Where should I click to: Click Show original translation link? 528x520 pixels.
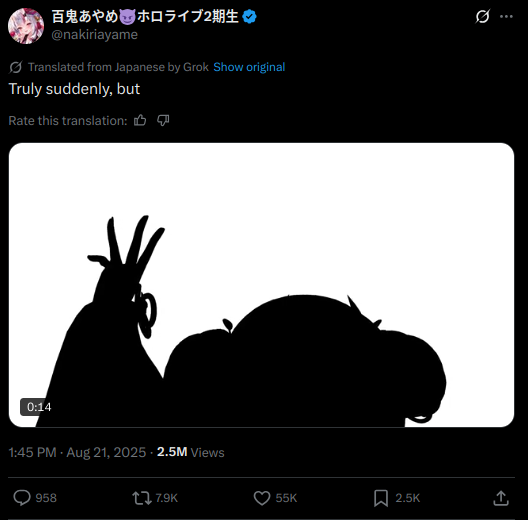(x=249, y=67)
